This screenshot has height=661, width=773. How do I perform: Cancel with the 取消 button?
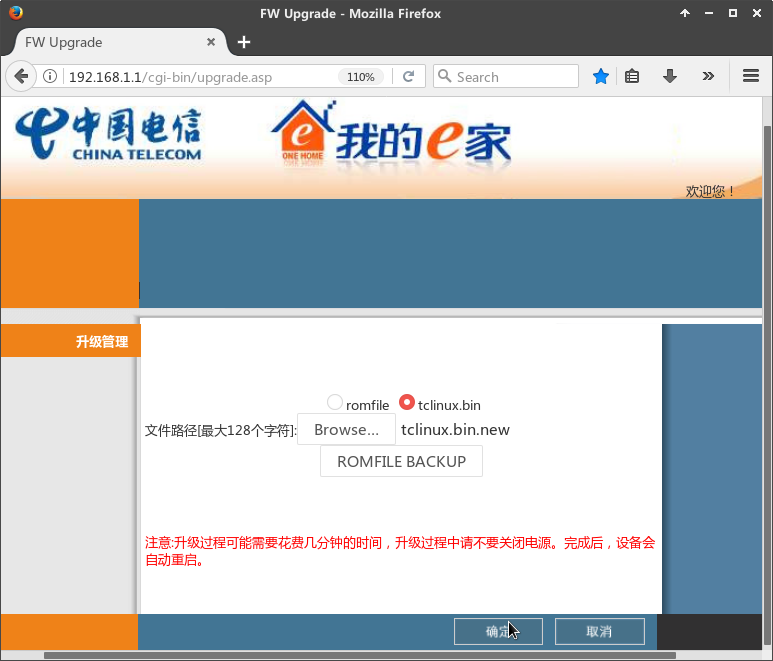[x=599, y=631]
